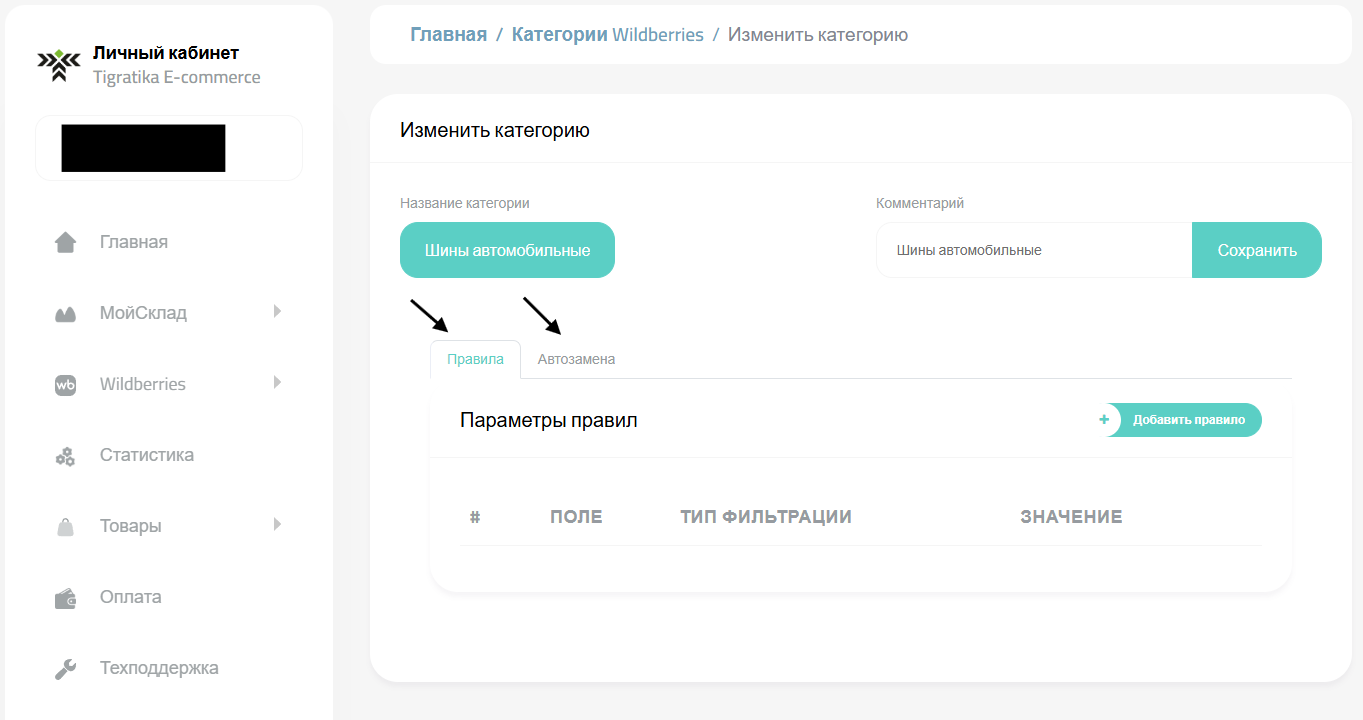Open Техподдержка in the sidebar
This screenshot has width=1363, height=720.
(x=159, y=668)
